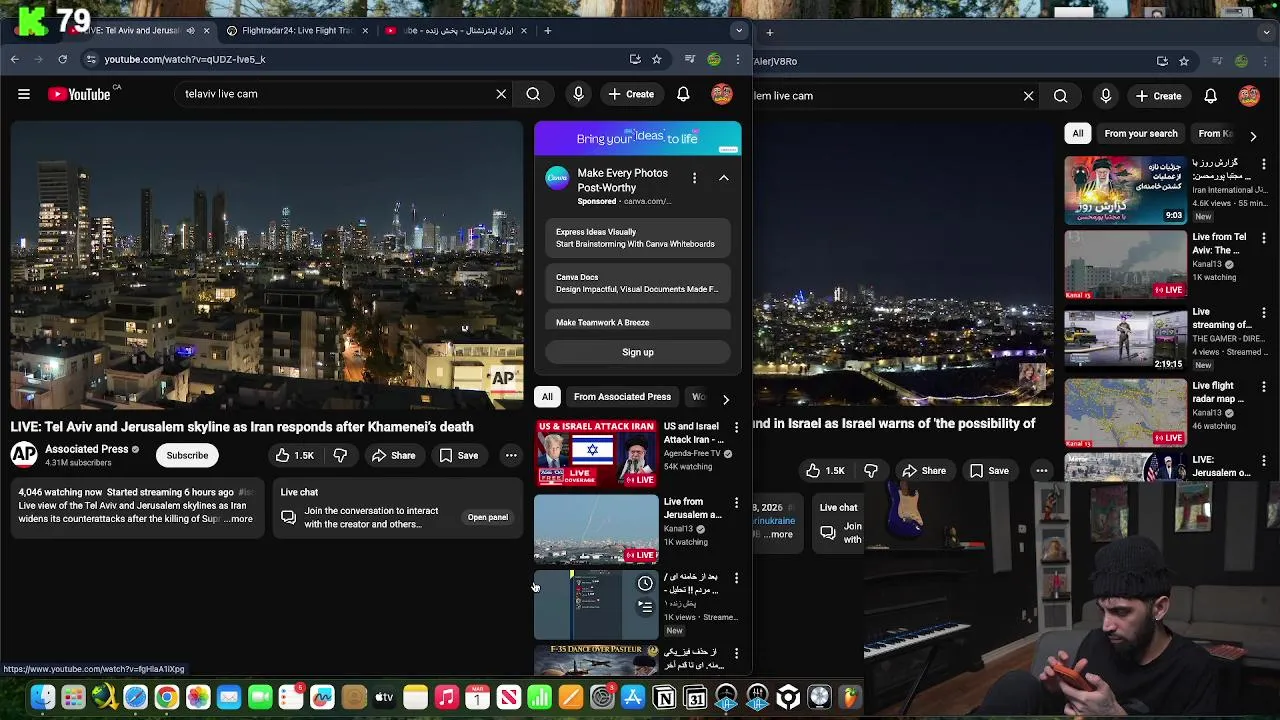Open options for 'Live from Jerusalem' video
This screenshot has height=720, width=1280.
coord(737,502)
